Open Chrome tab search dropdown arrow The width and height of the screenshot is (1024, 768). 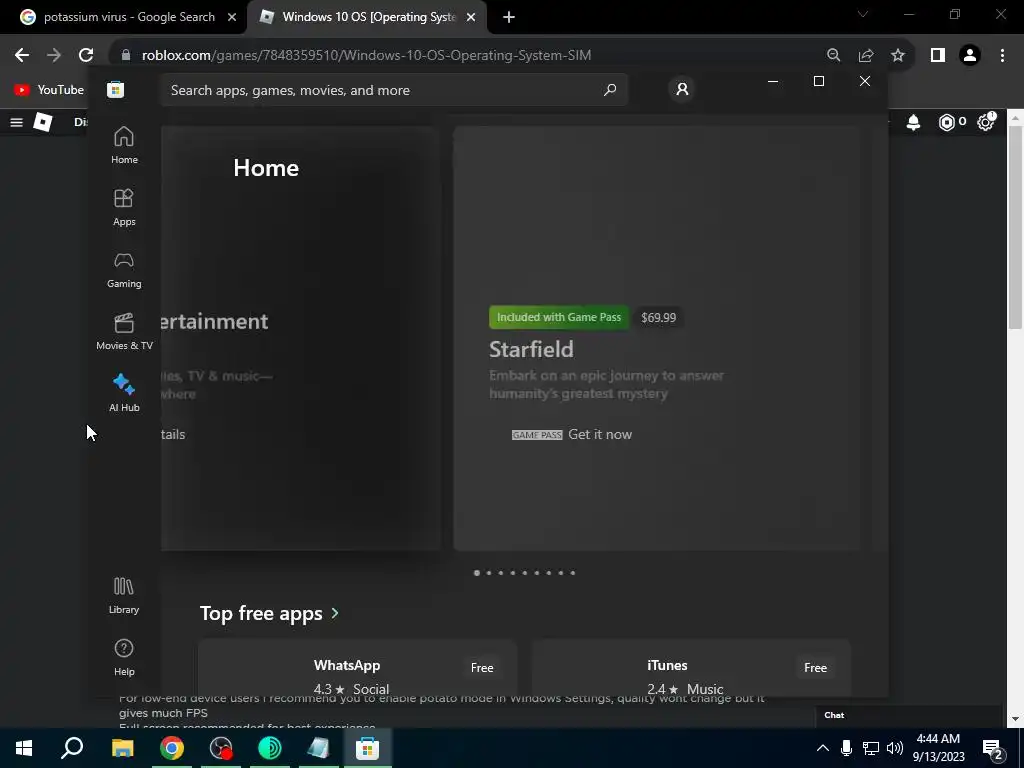863,14
